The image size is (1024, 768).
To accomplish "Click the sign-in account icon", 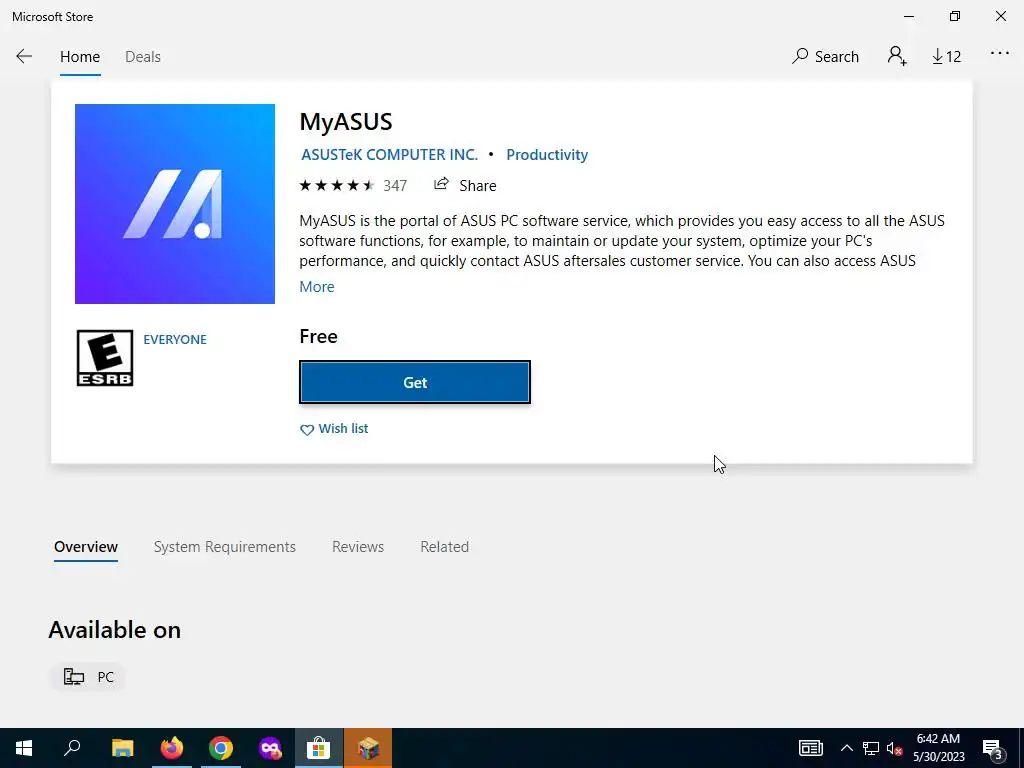I will [897, 56].
